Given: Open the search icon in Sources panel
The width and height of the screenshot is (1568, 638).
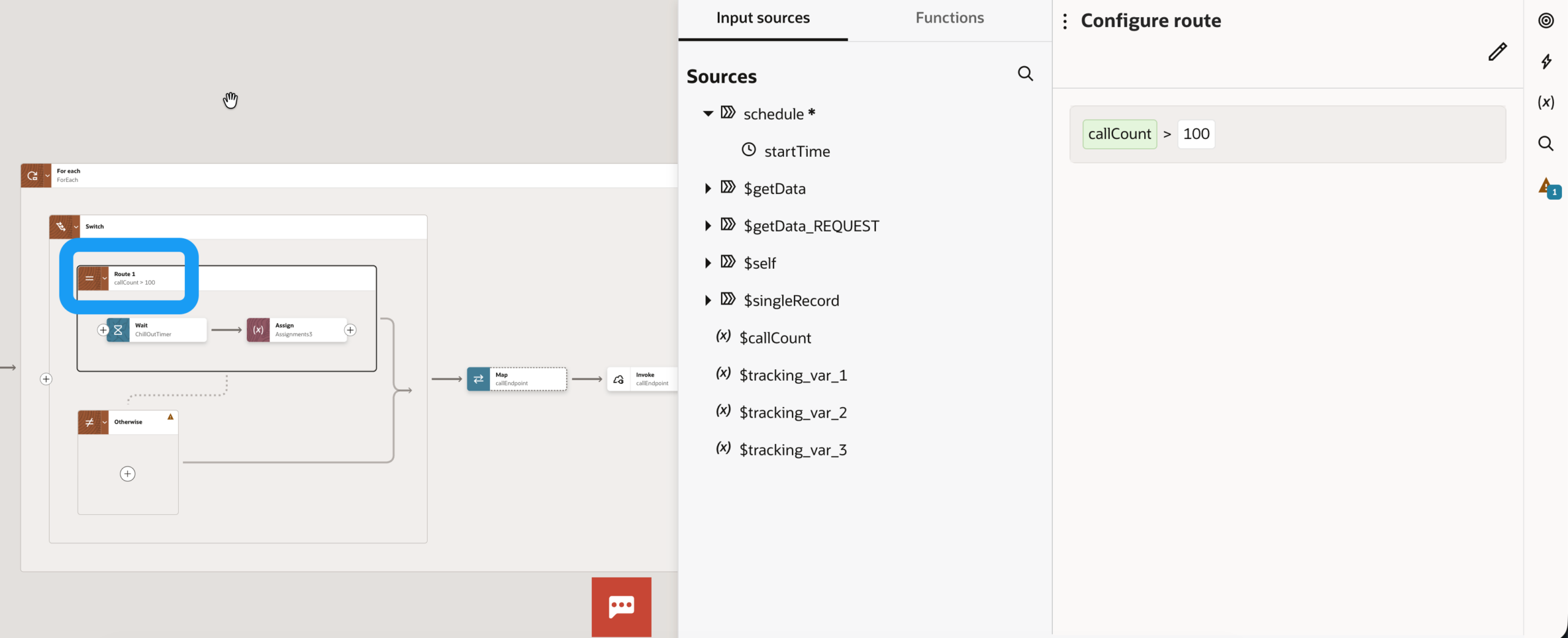Looking at the screenshot, I should click(x=1025, y=74).
